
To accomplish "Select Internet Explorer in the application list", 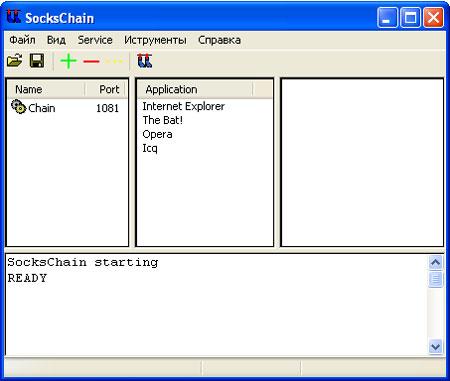I will click(x=184, y=106).
